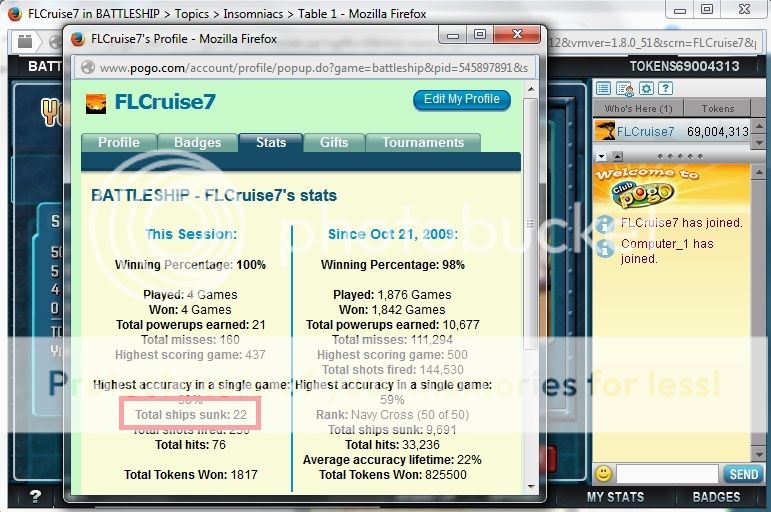
Task: Open the gear settings icon in chat panel
Action: (x=646, y=89)
